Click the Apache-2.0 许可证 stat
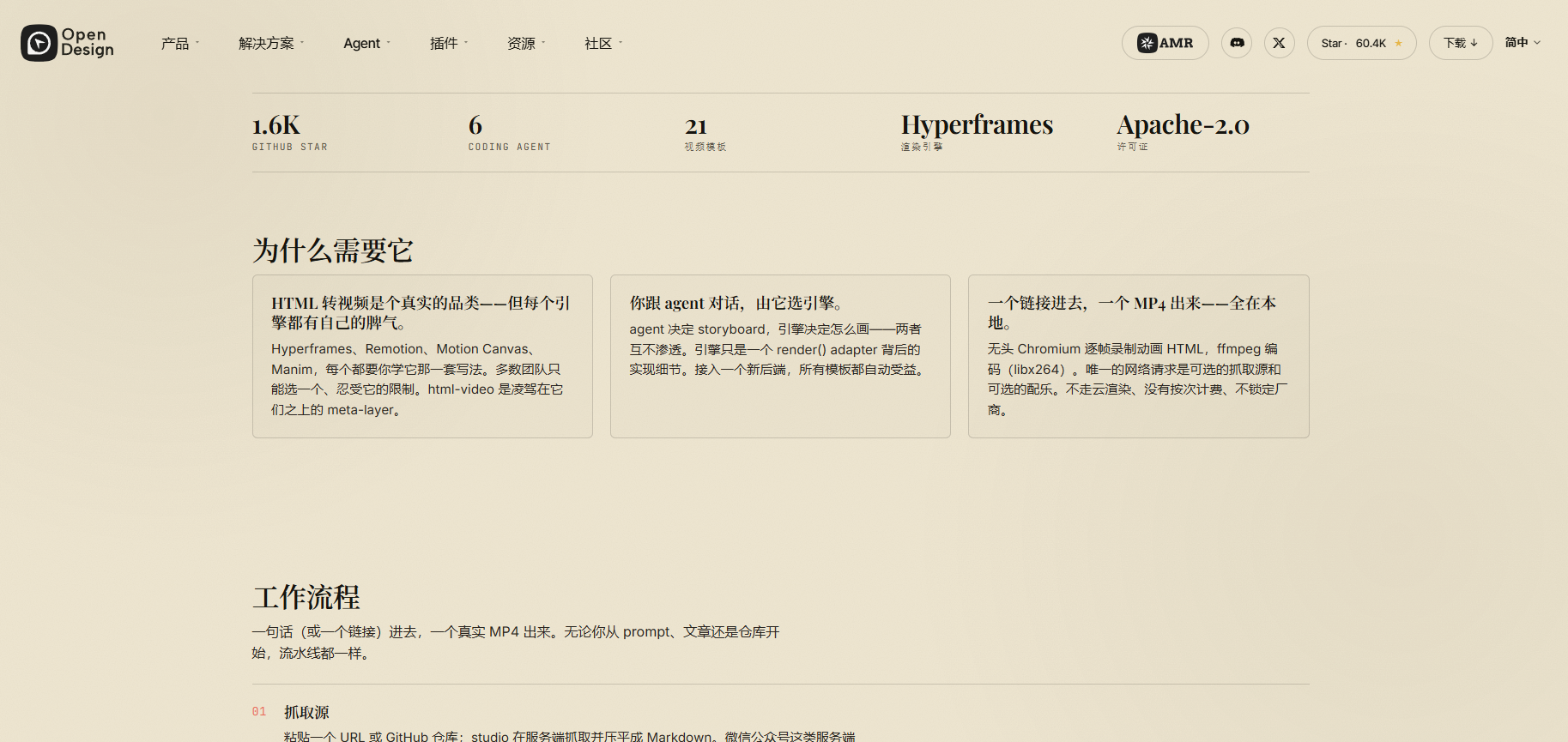1568x742 pixels. coord(1183,133)
